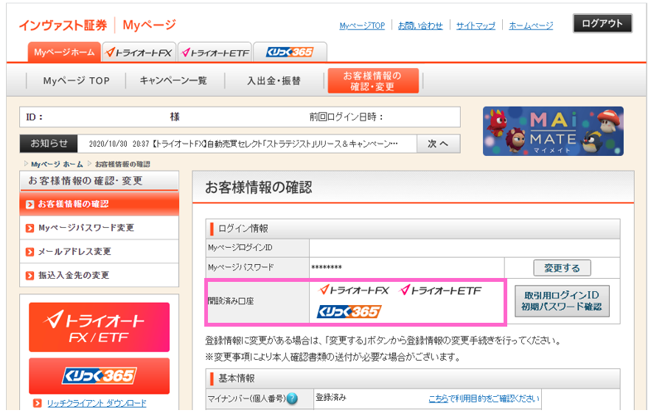Click the インヴァスト証券 logo
The image size is (655, 415).
point(63,25)
